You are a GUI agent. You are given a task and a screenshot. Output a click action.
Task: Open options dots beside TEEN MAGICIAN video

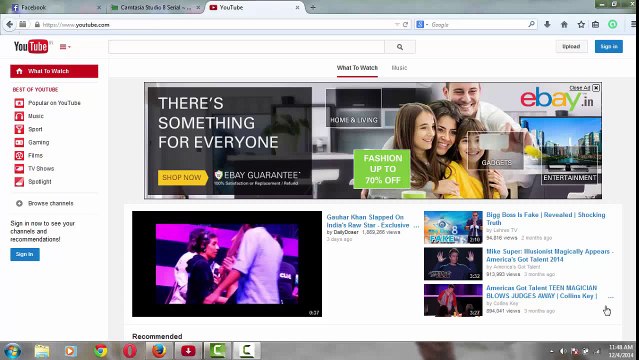click(x=610, y=297)
